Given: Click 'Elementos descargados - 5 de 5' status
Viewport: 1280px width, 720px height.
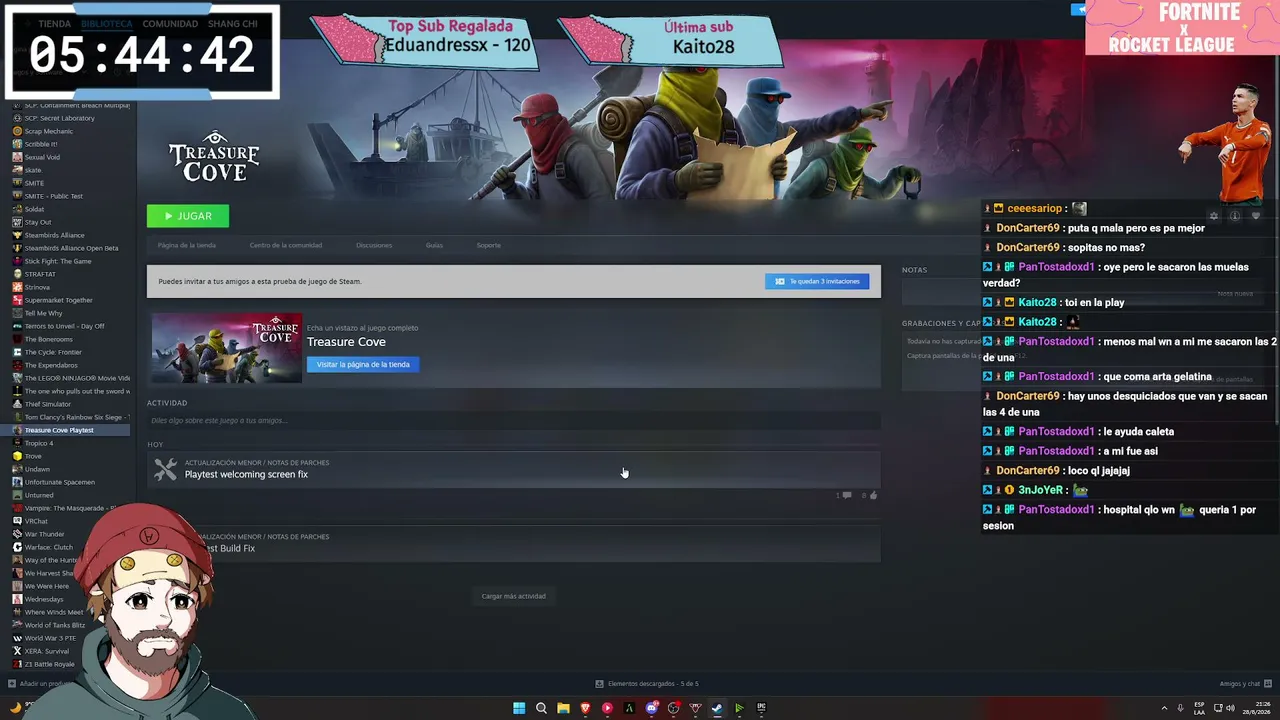Looking at the screenshot, I should coord(647,684).
